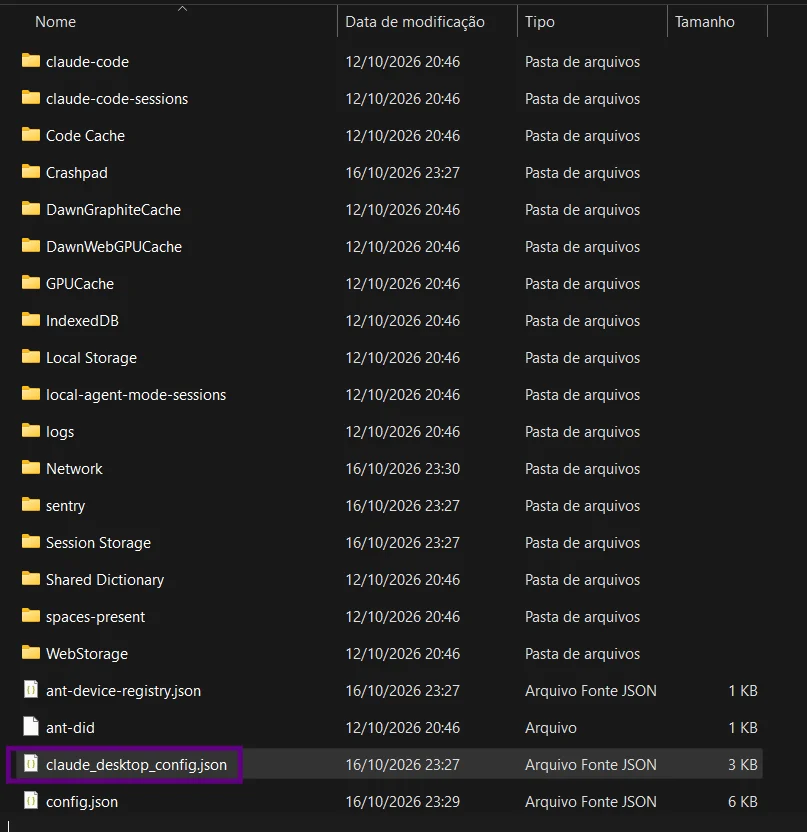
Task: Click the 3 KB size of claude_desktop_config.json
Action: 743,765
